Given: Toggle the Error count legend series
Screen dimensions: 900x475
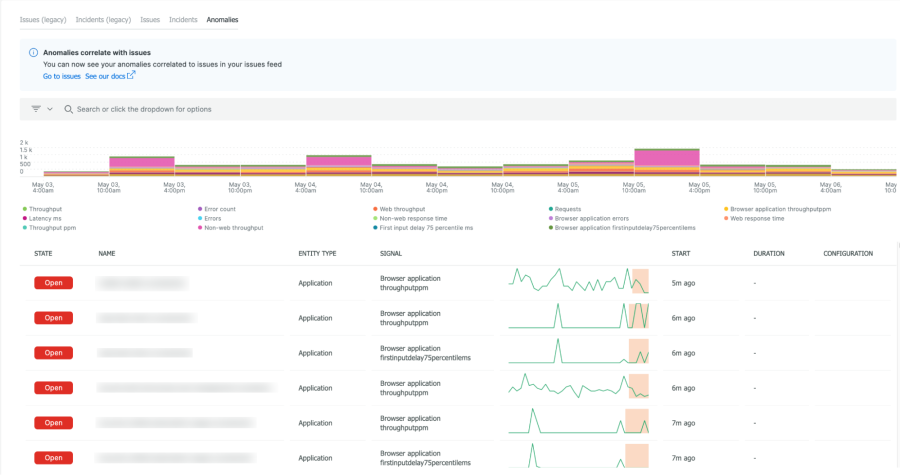Looking at the screenshot, I should point(219,208).
